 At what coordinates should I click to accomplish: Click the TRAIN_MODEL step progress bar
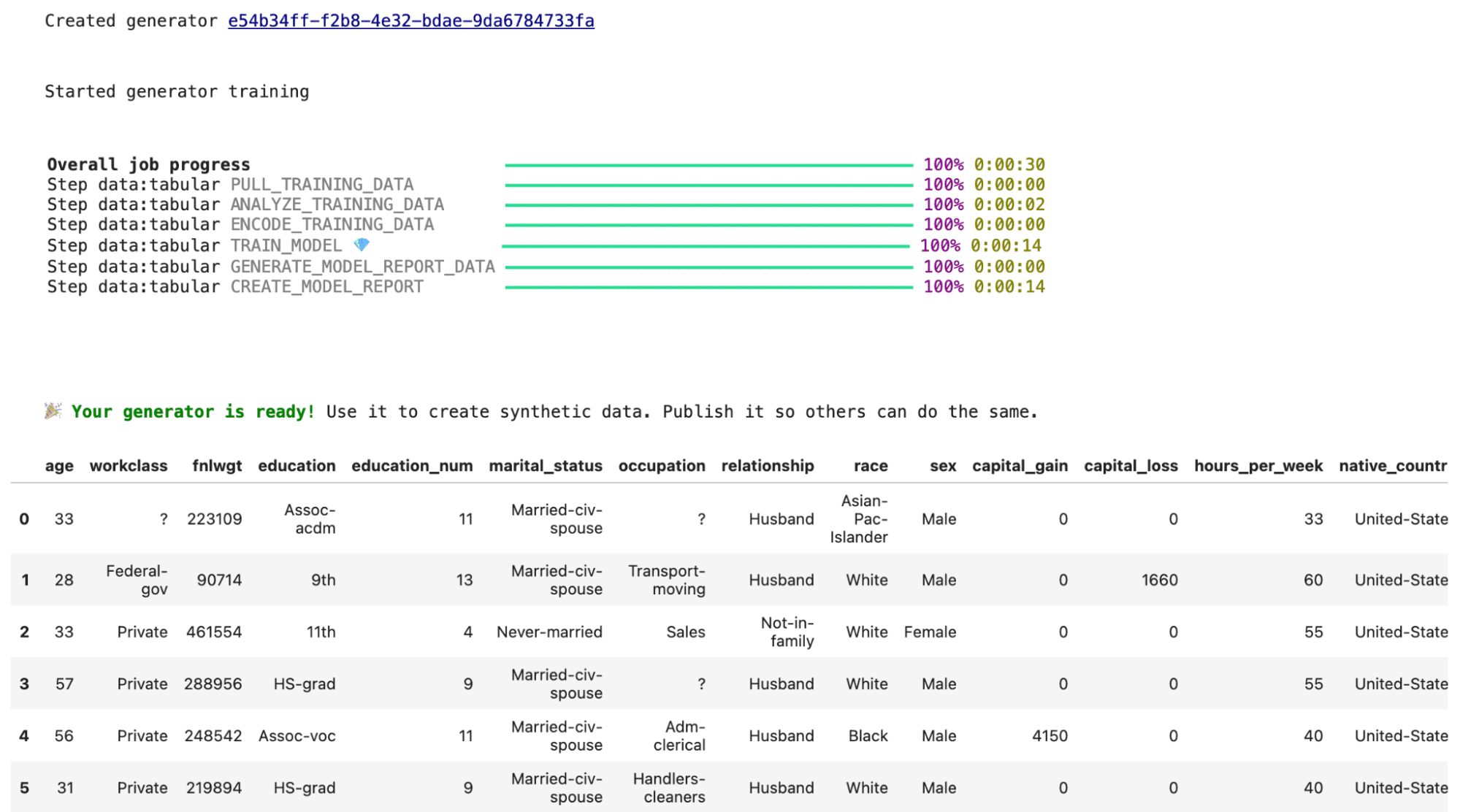coord(706,246)
